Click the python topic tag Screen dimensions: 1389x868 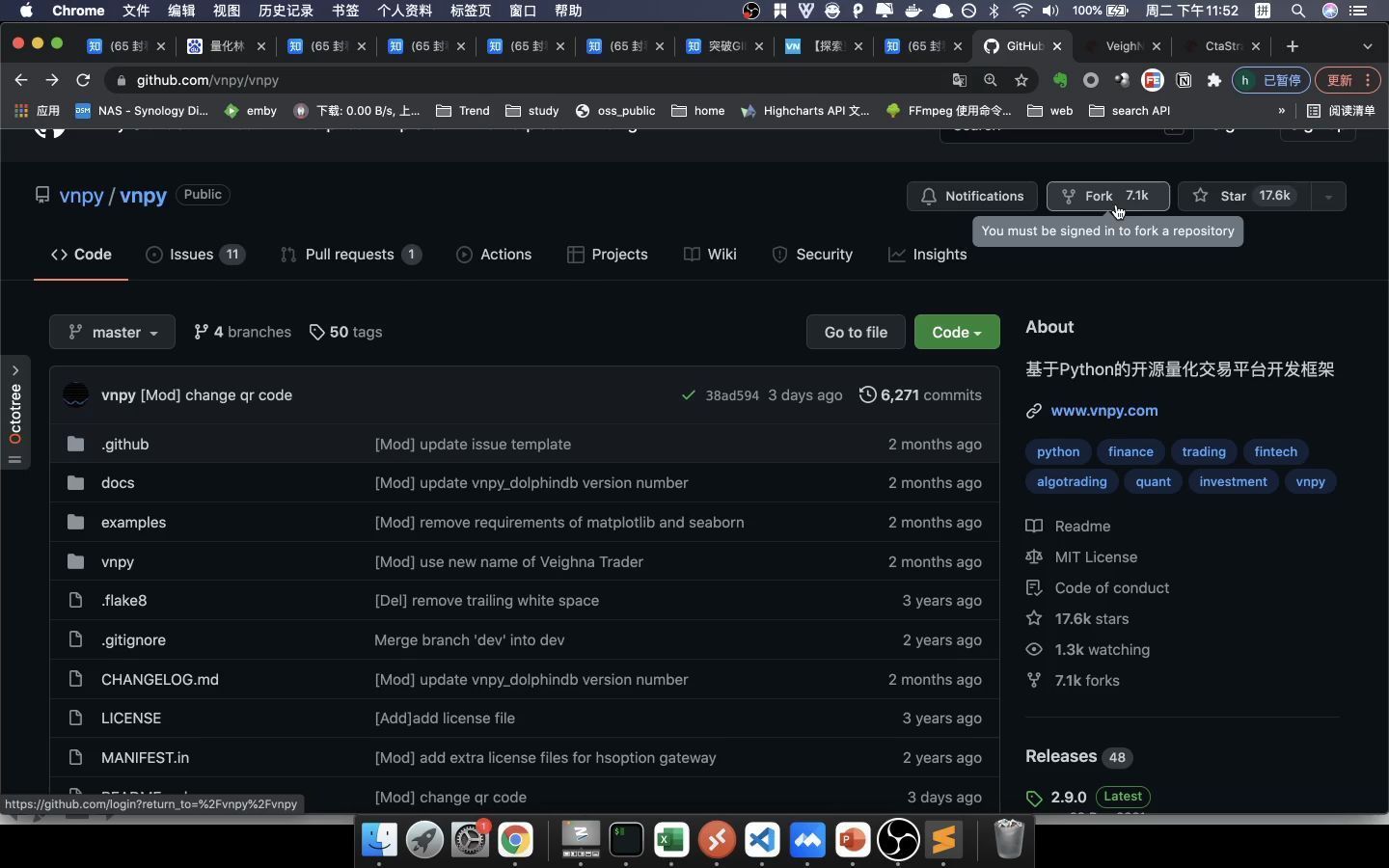pos(1058,451)
